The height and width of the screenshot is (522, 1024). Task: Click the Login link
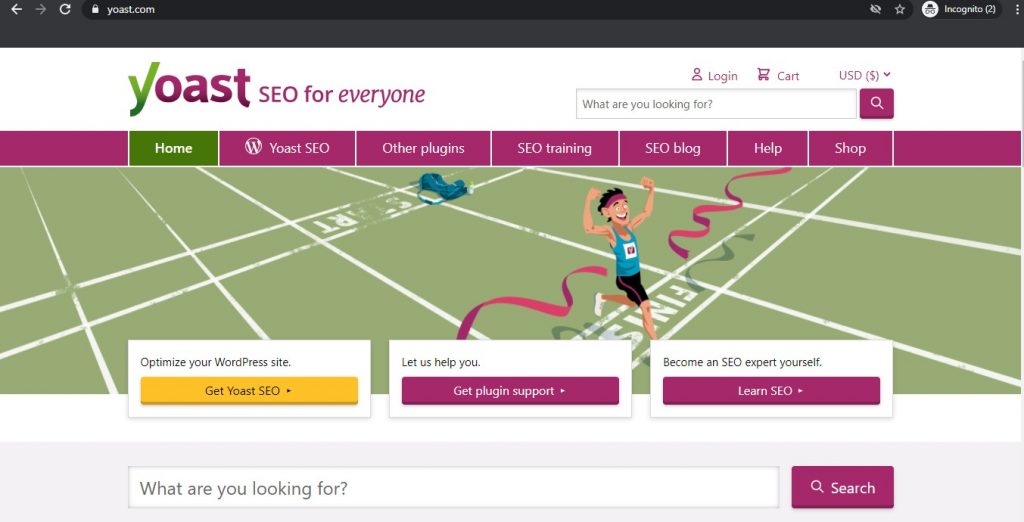pyautogui.click(x=714, y=75)
